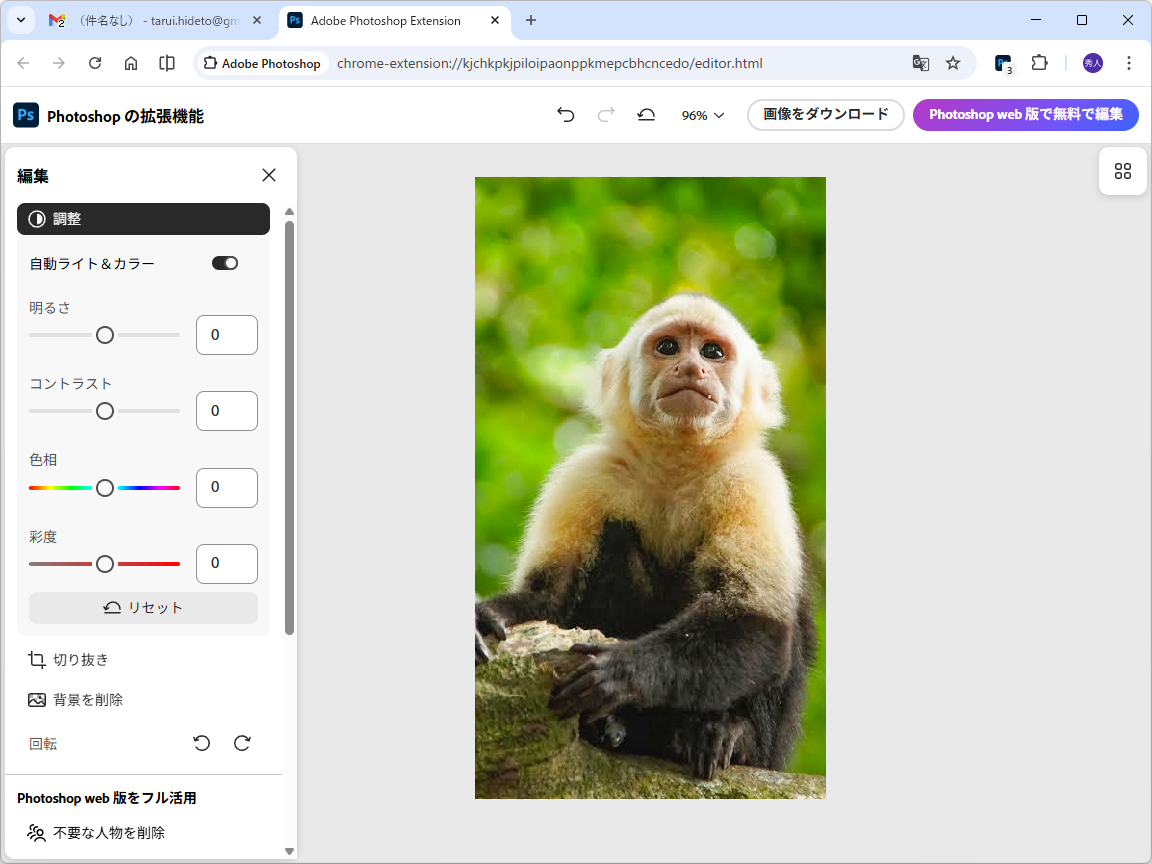
Task: Open the Chrome three-dot menu
Action: coord(1128,63)
